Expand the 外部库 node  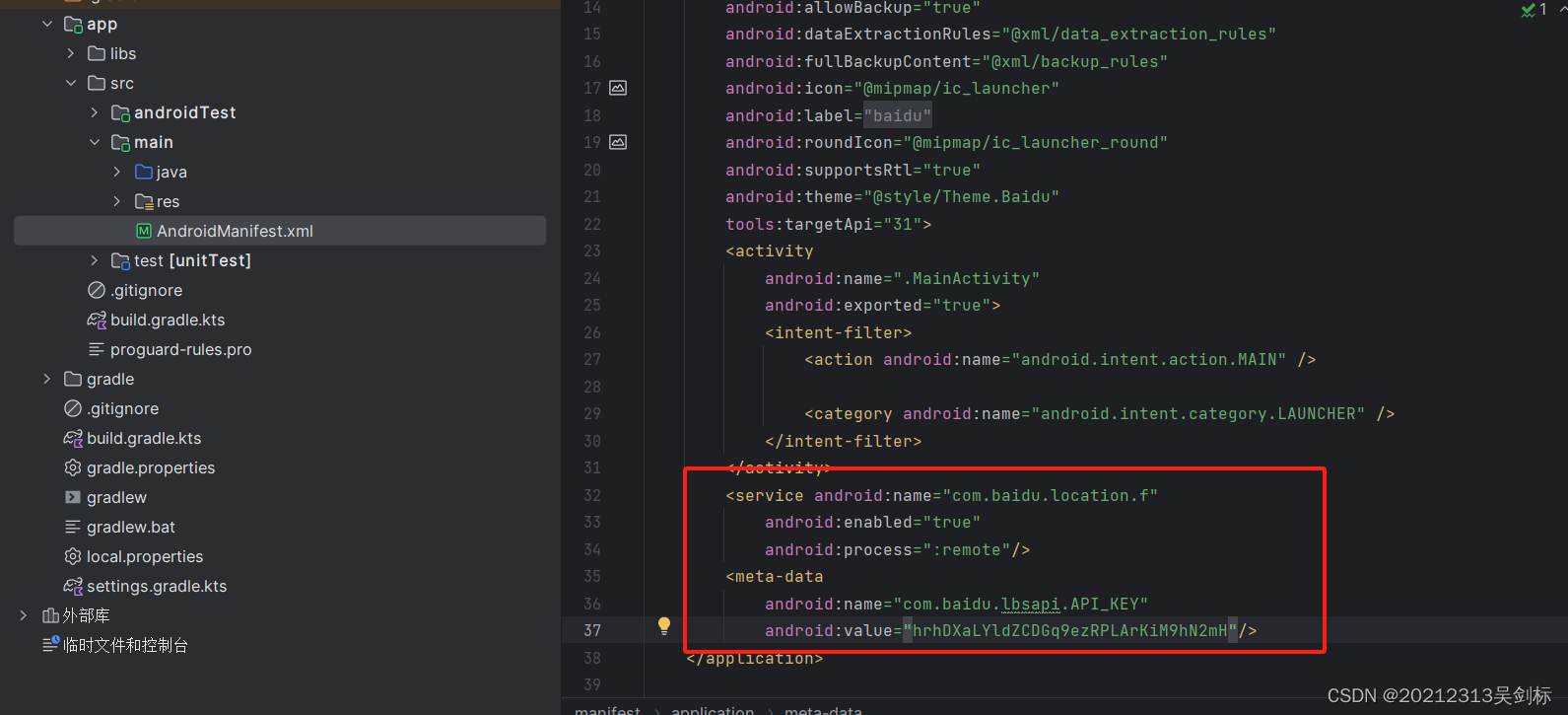24,615
